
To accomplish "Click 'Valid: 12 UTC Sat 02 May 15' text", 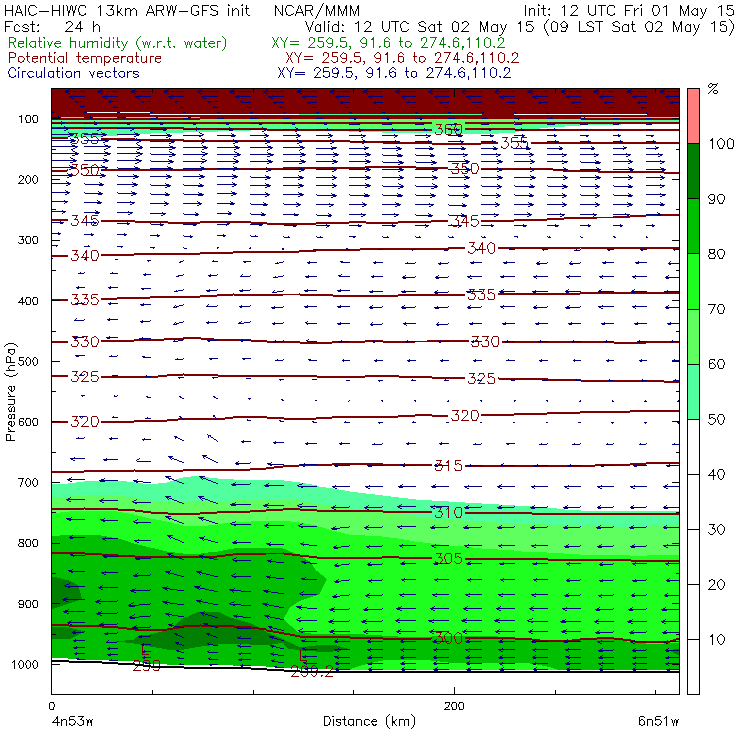I will click(x=422, y=27).
